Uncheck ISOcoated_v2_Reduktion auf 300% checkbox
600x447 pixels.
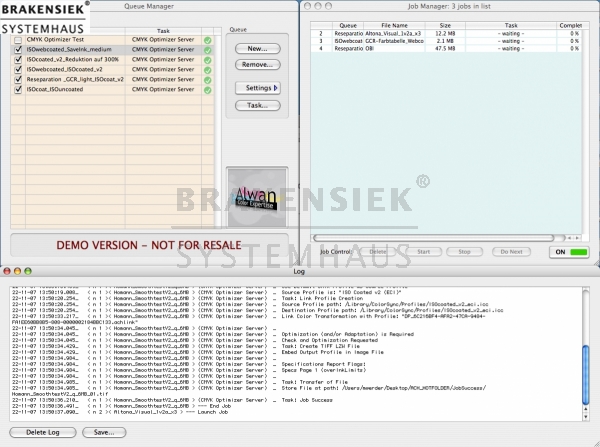(18, 60)
